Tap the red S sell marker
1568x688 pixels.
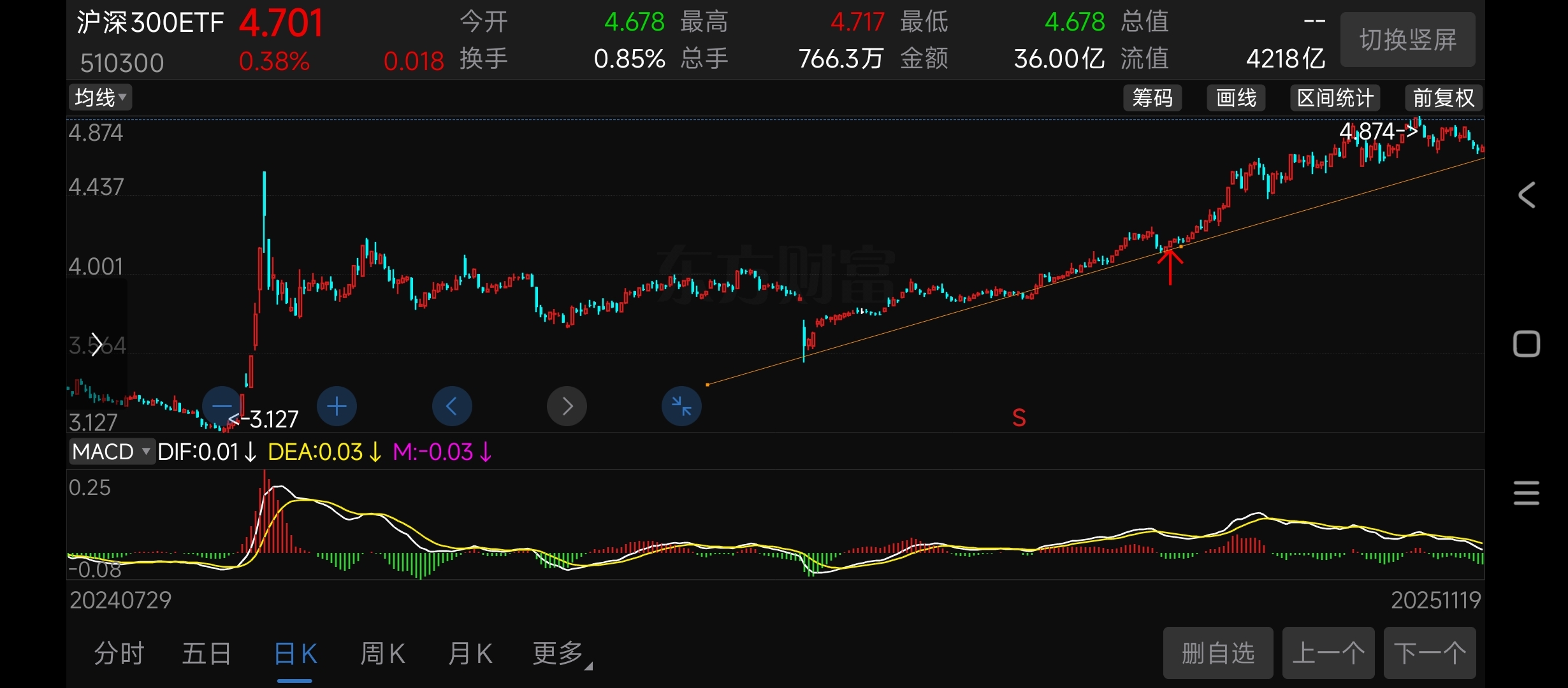click(x=1019, y=418)
